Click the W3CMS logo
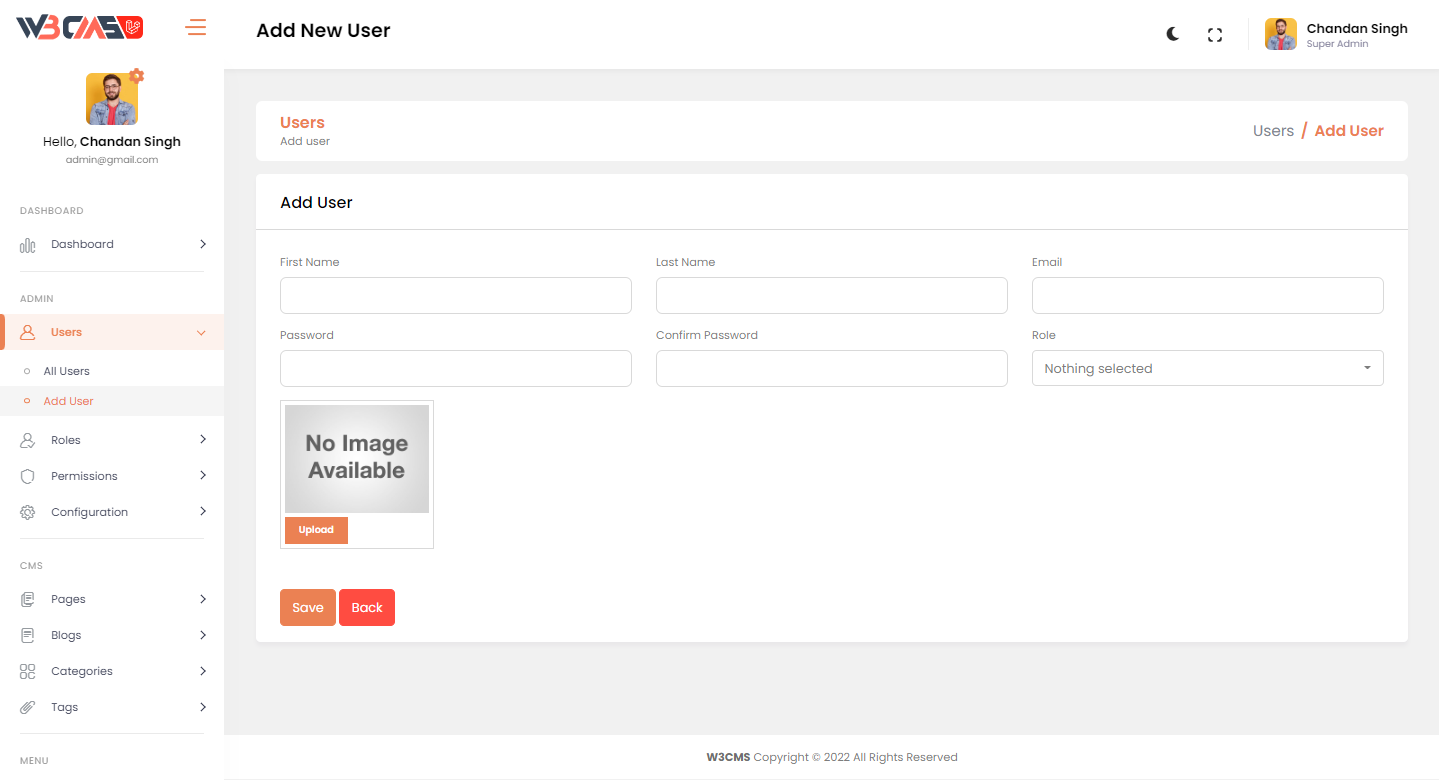The width and height of the screenshot is (1439, 780). point(80,28)
